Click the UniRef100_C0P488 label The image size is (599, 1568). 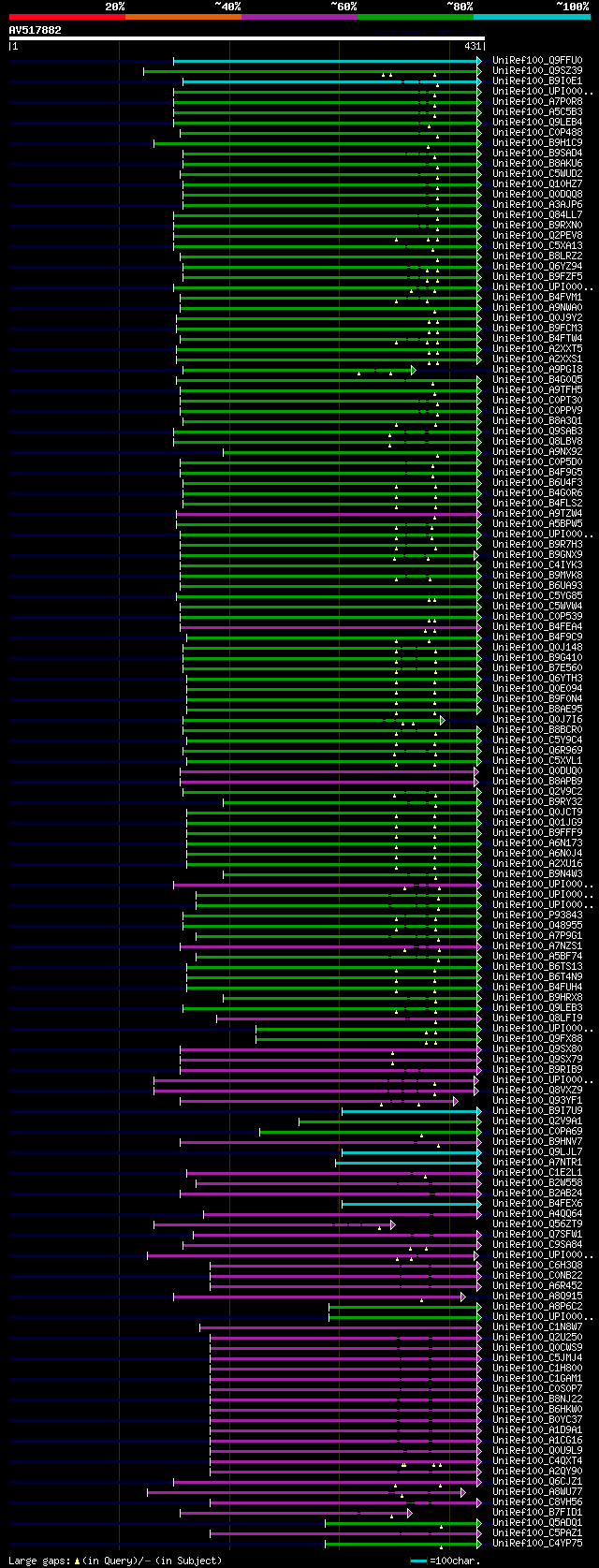[537, 133]
